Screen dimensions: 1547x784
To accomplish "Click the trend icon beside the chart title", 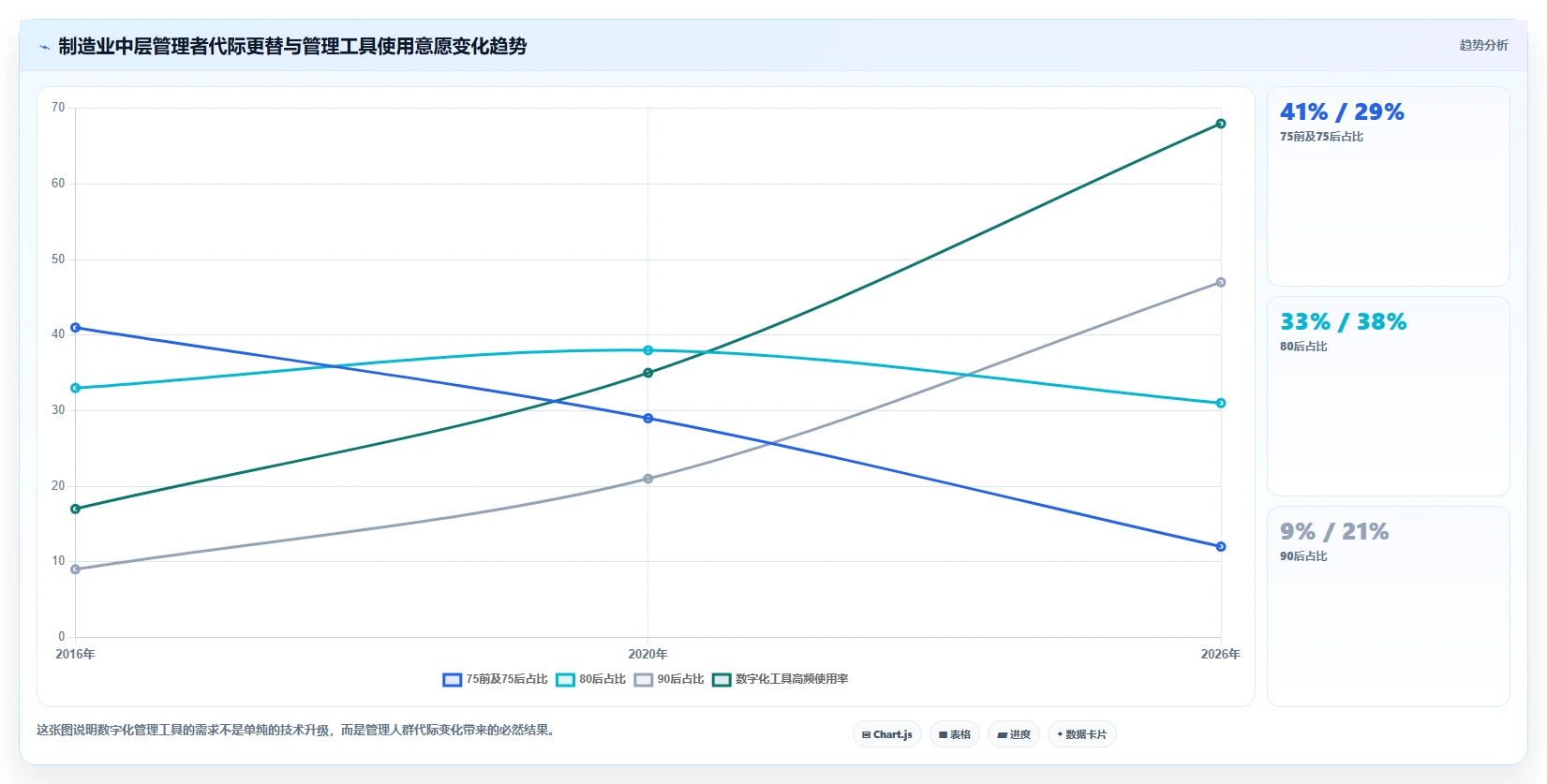I will click(44, 47).
